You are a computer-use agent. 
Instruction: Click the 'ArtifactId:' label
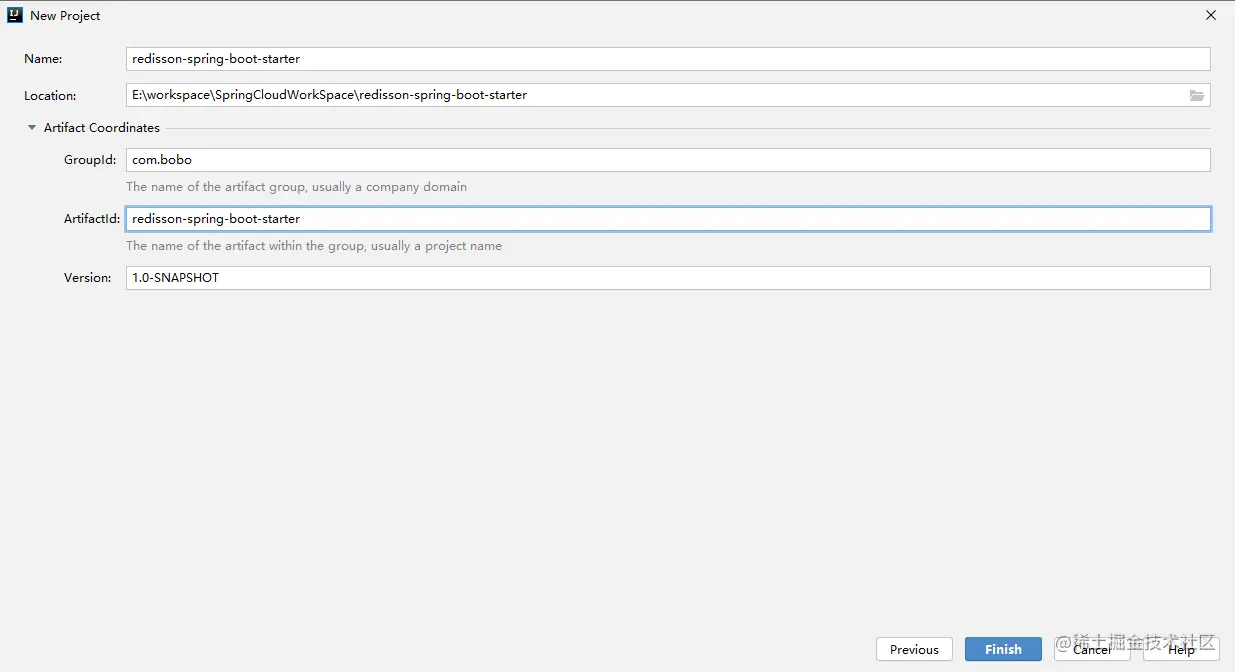click(x=92, y=219)
